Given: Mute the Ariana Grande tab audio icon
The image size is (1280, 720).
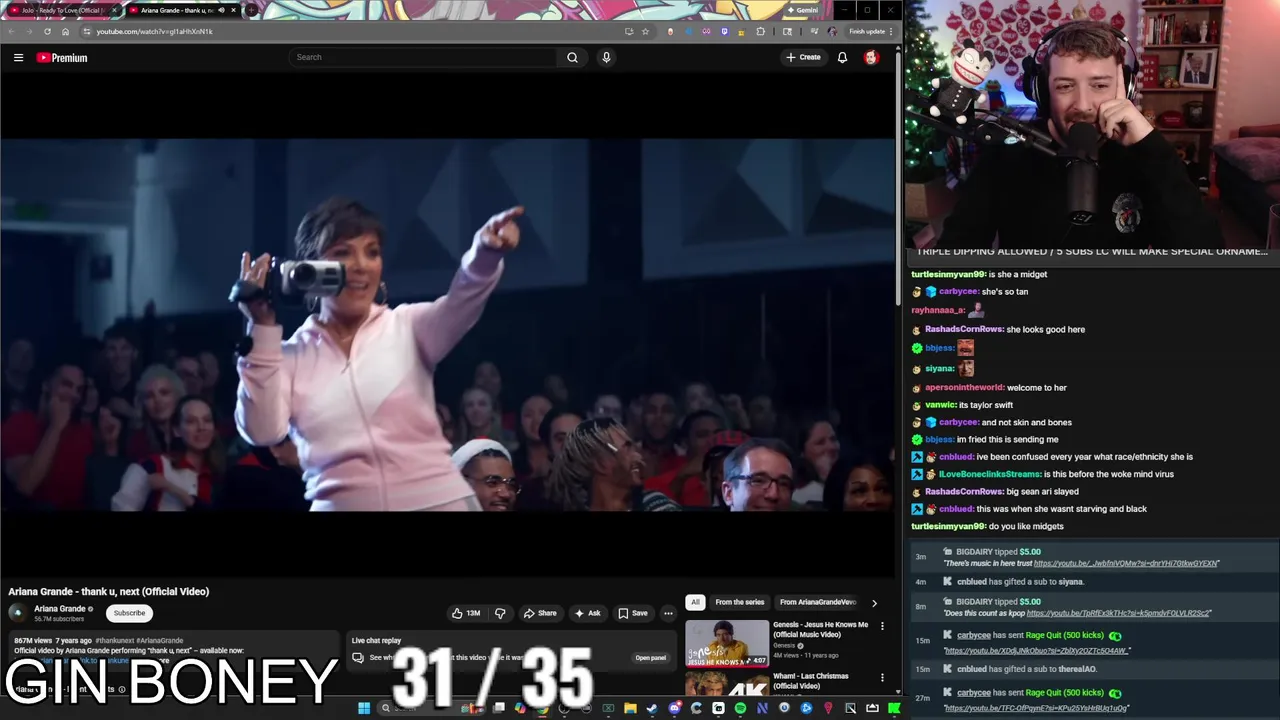Looking at the screenshot, I should coord(221,10).
